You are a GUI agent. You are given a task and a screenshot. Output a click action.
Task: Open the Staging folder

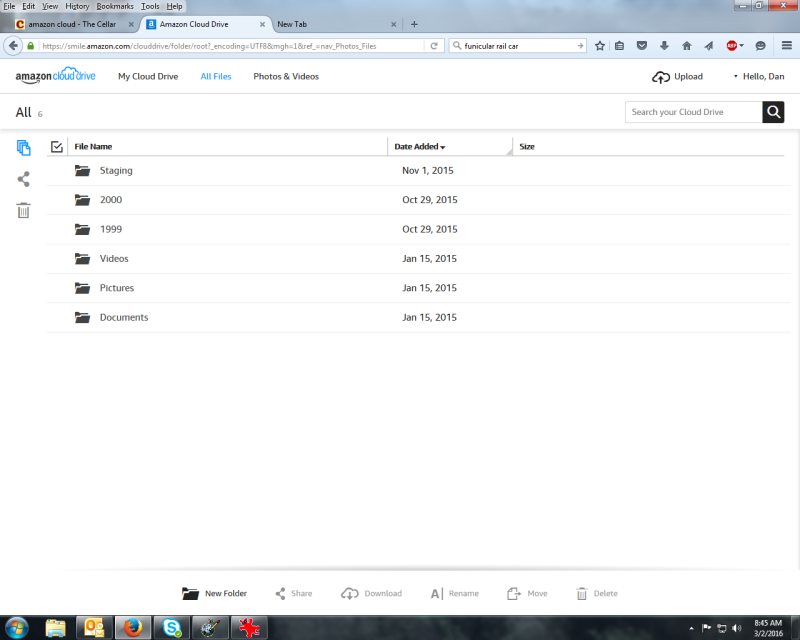116,171
